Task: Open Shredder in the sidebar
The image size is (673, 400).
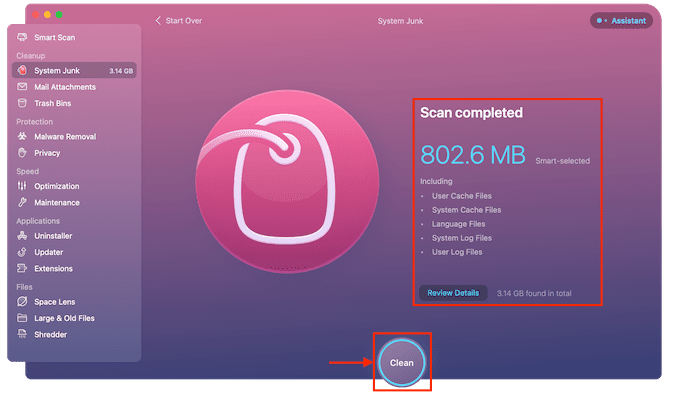Action: (x=74, y=334)
